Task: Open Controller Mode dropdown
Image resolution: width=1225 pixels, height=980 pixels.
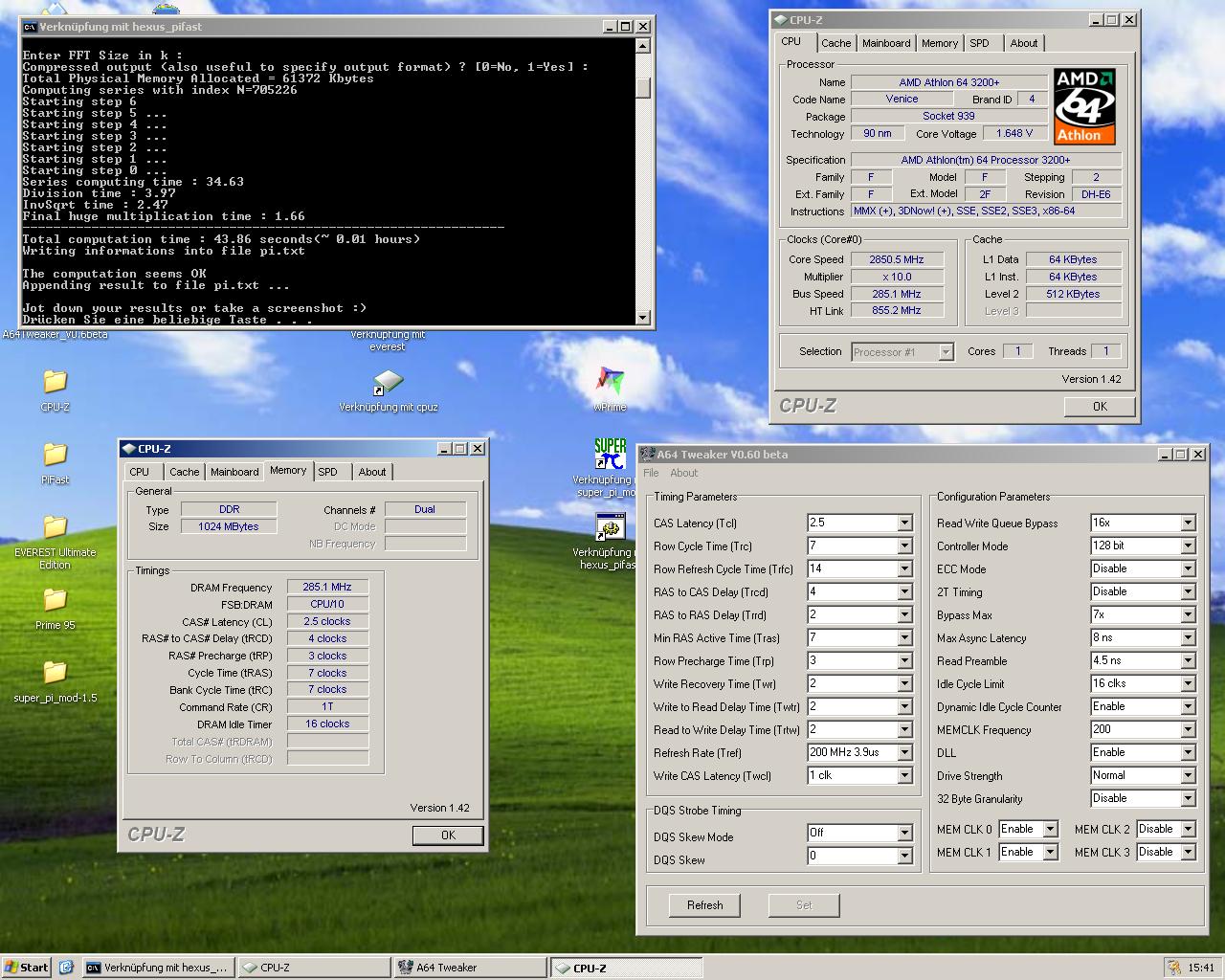Action: click(1188, 546)
